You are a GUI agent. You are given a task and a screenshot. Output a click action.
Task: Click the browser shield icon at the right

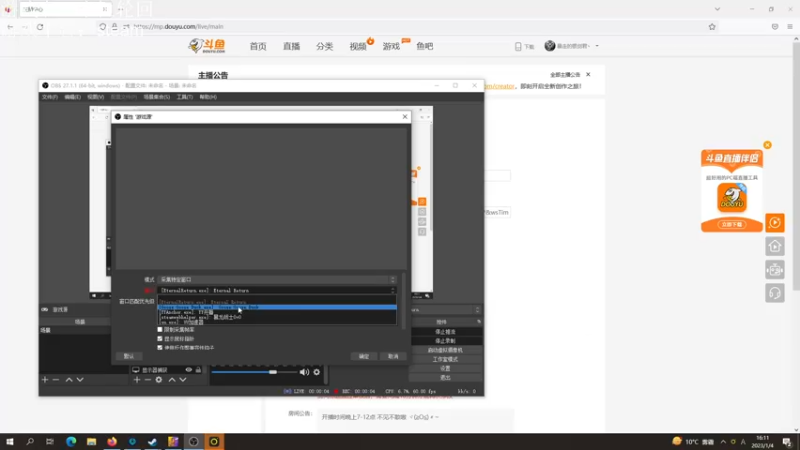coord(775,27)
